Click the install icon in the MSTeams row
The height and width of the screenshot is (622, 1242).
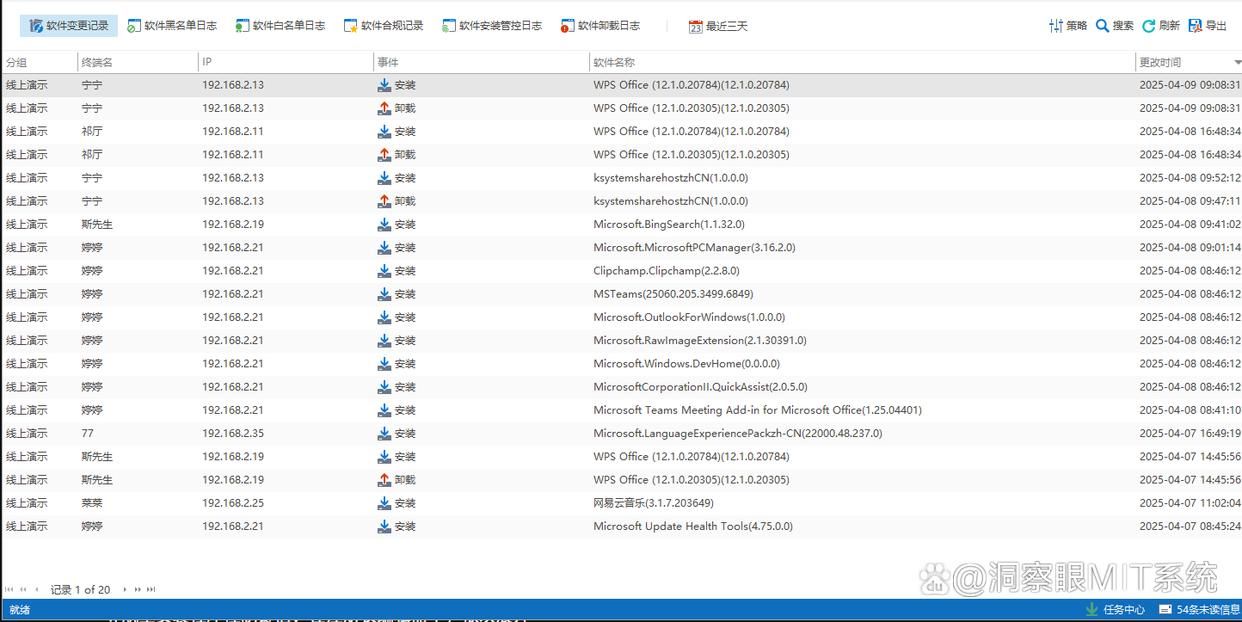pos(384,294)
